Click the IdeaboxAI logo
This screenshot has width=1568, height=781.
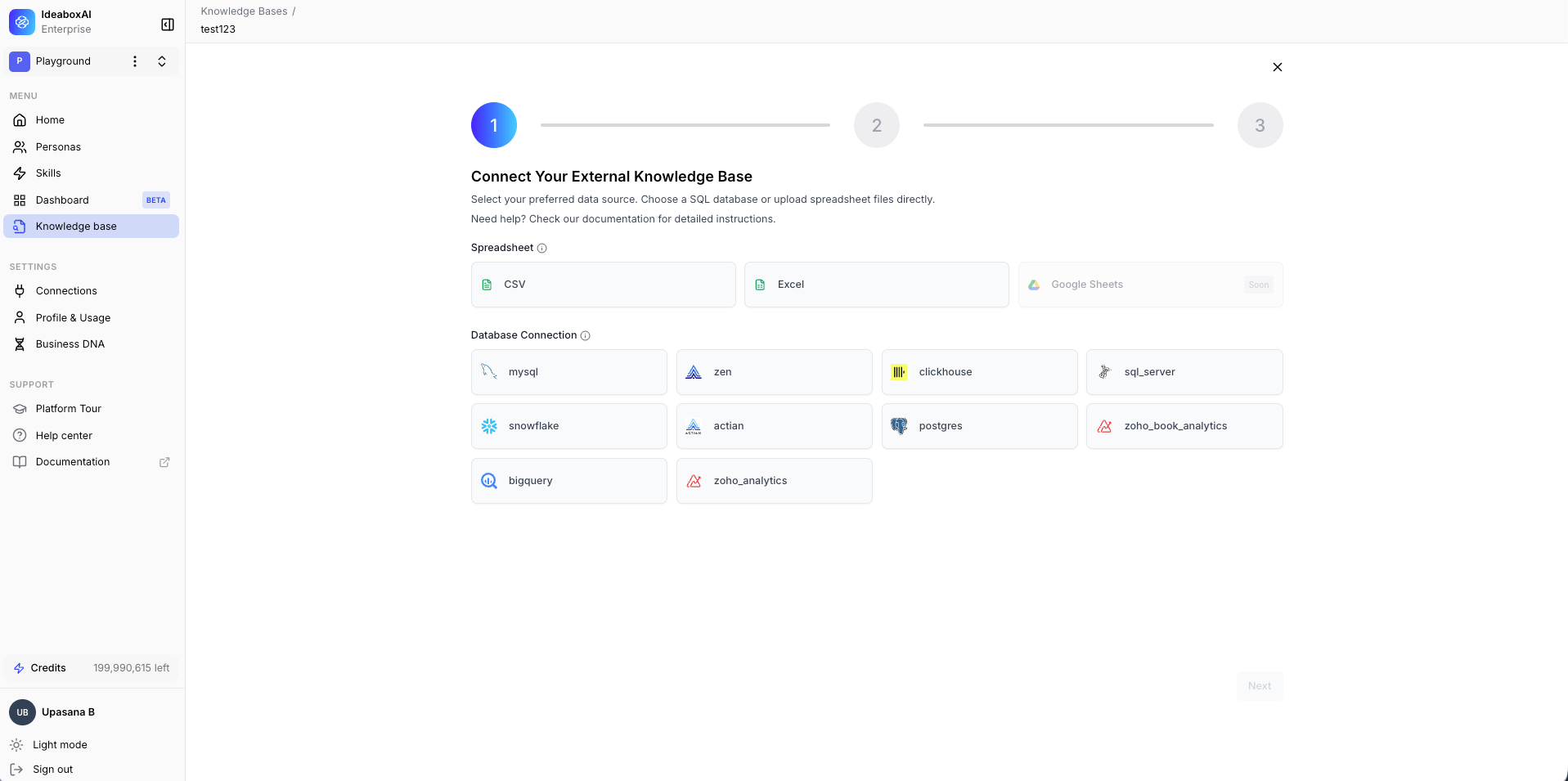click(x=22, y=22)
